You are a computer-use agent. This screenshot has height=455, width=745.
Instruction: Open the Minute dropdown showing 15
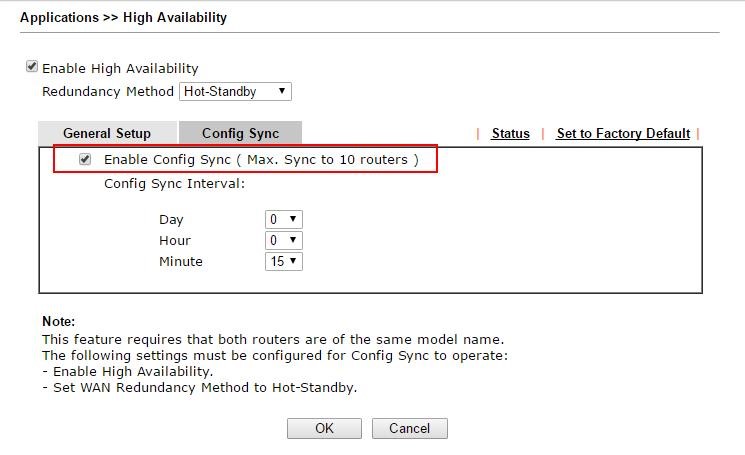click(283, 261)
